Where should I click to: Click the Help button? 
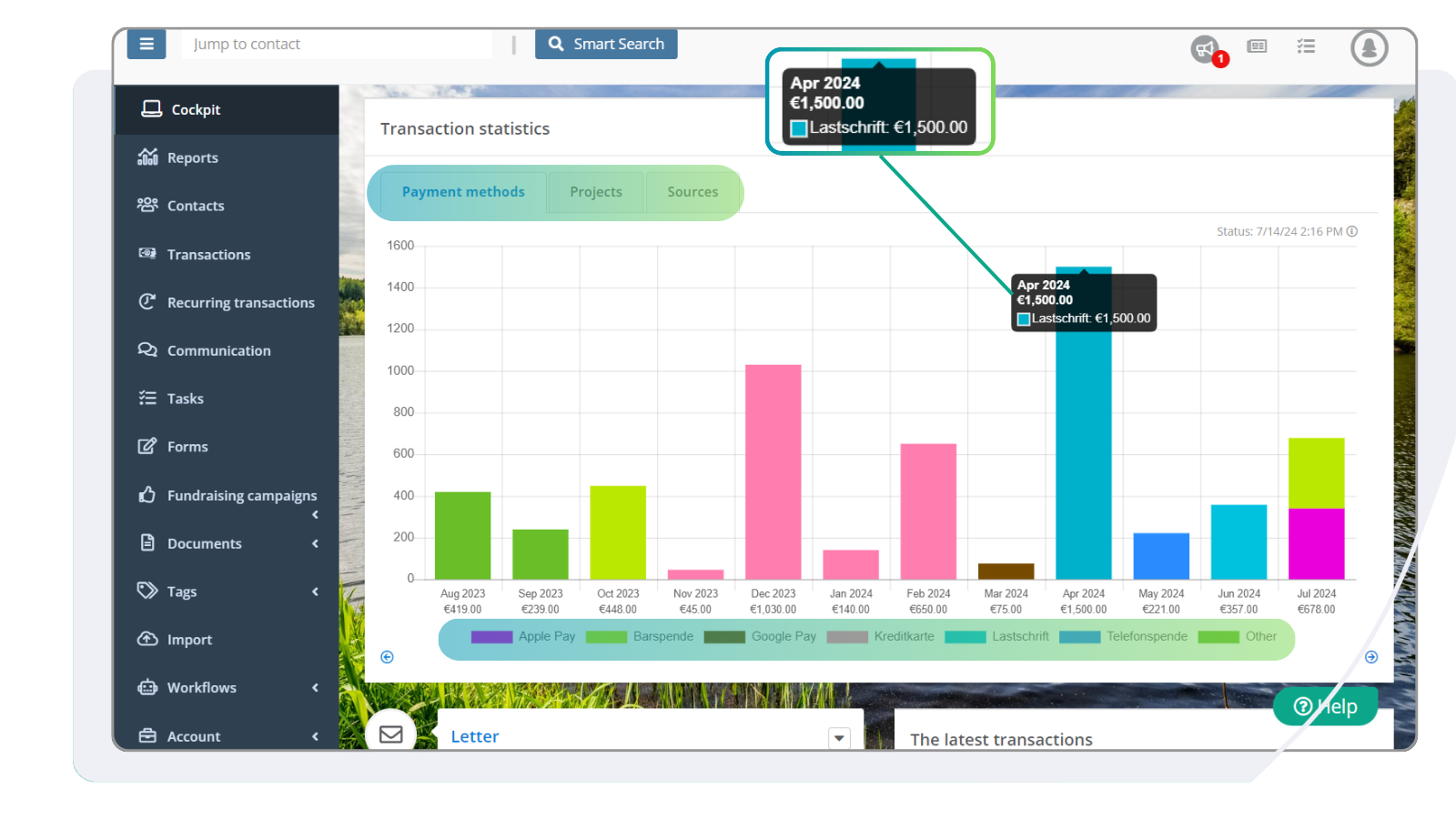click(x=1325, y=705)
